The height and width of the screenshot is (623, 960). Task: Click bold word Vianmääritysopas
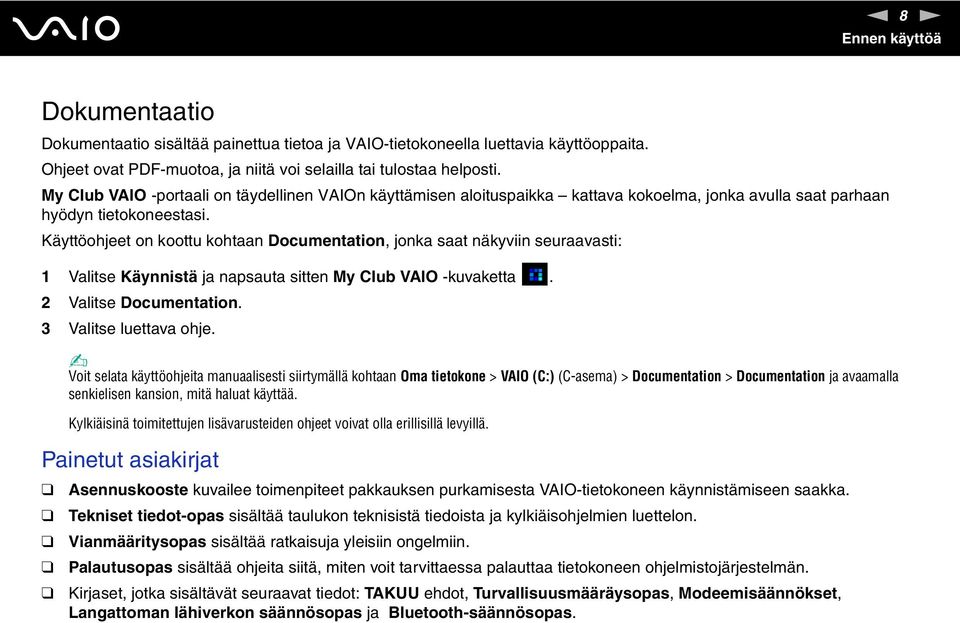[x=137, y=542]
